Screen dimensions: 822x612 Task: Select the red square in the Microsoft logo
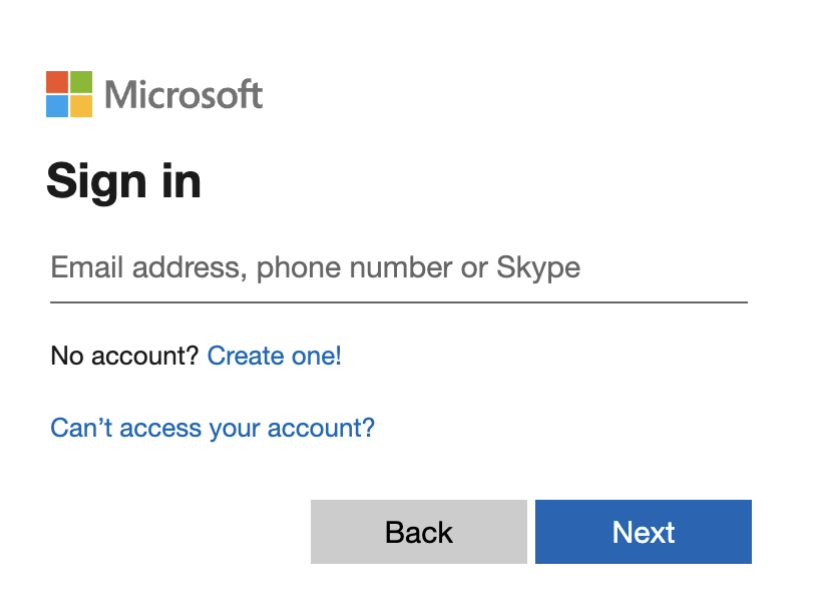pyautogui.click(x=57, y=81)
